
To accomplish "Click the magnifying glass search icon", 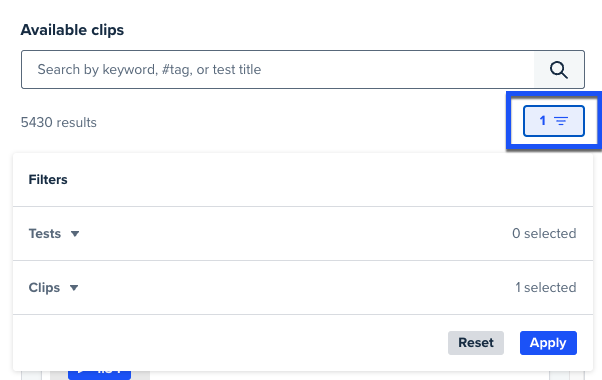I will click(559, 70).
